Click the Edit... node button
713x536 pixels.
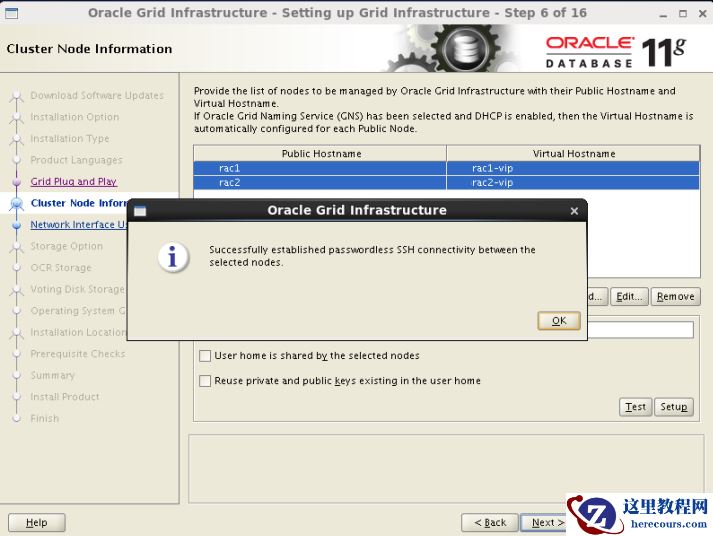coord(629,296)
